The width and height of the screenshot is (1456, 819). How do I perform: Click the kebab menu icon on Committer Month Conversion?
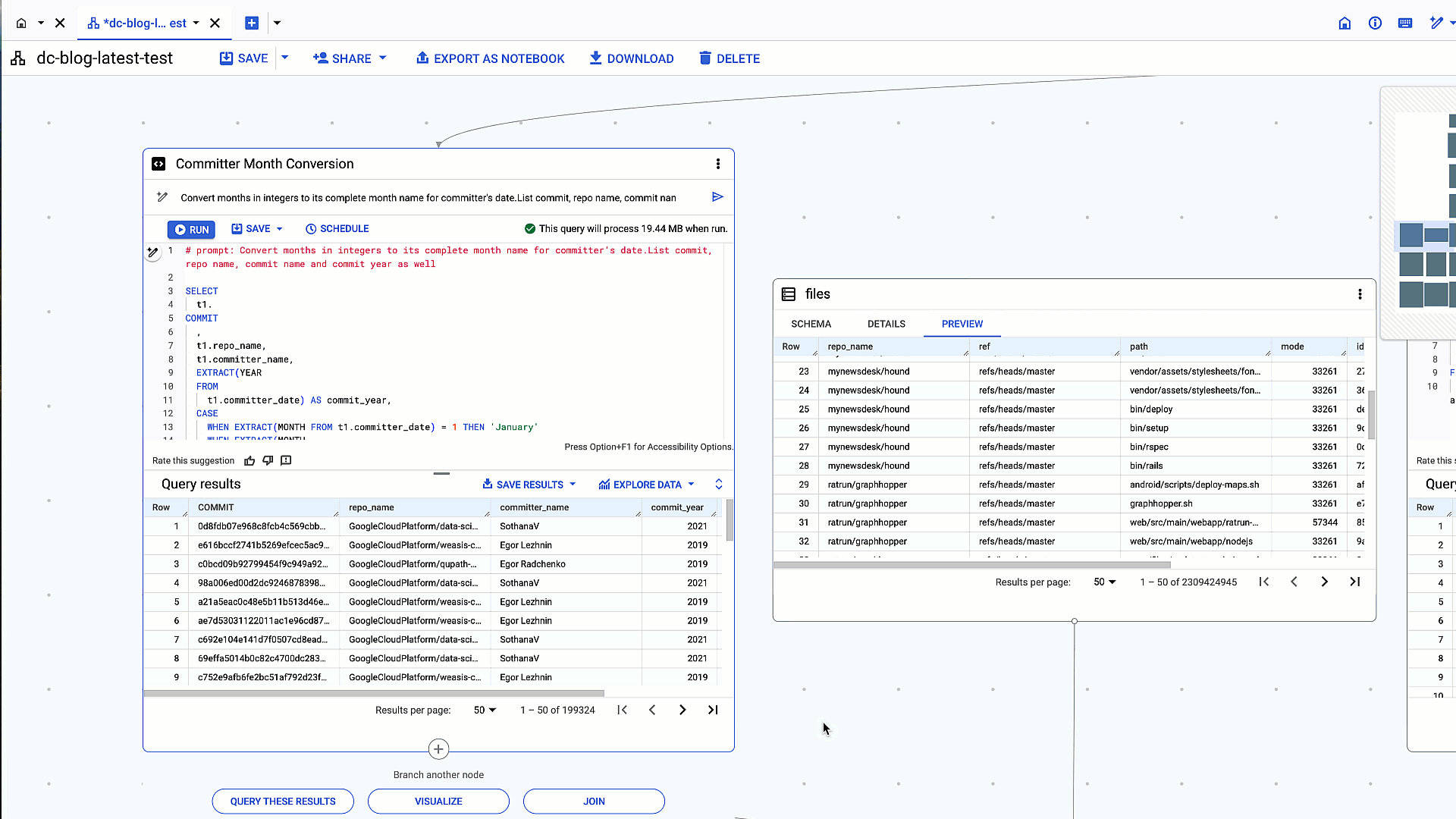[718, 164]
